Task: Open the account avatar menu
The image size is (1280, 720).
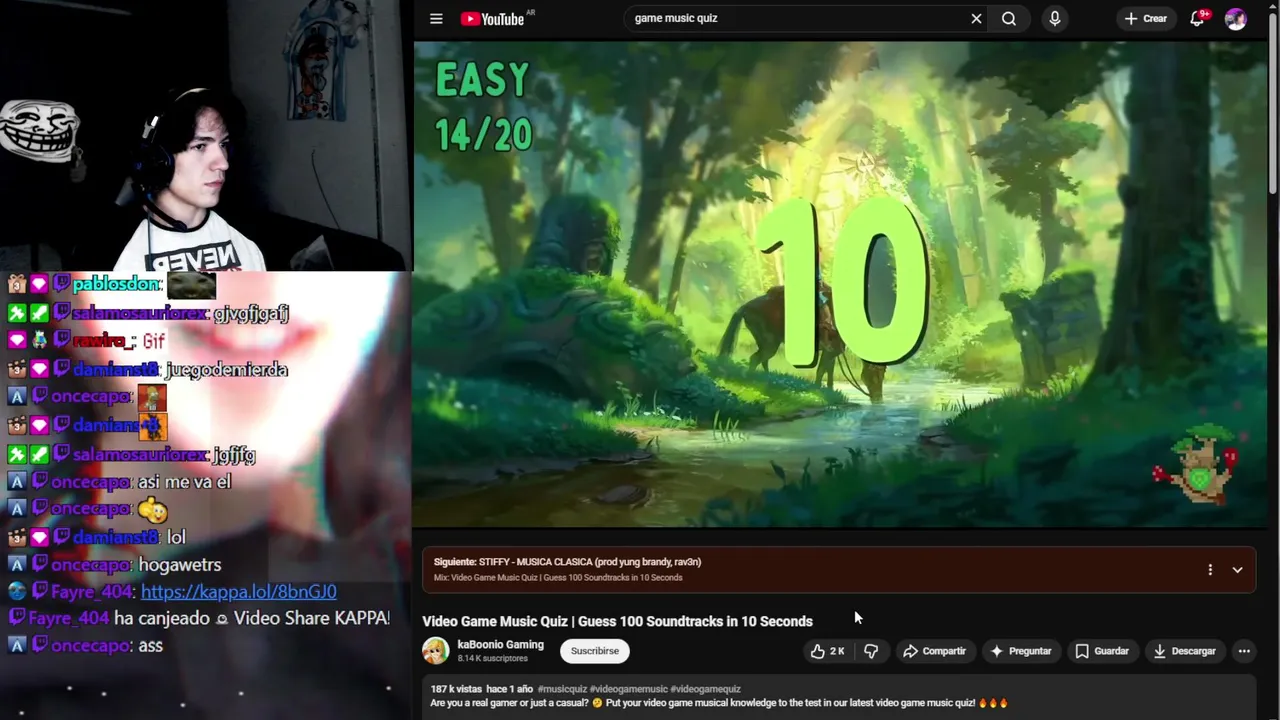Action: point(1236,19)
